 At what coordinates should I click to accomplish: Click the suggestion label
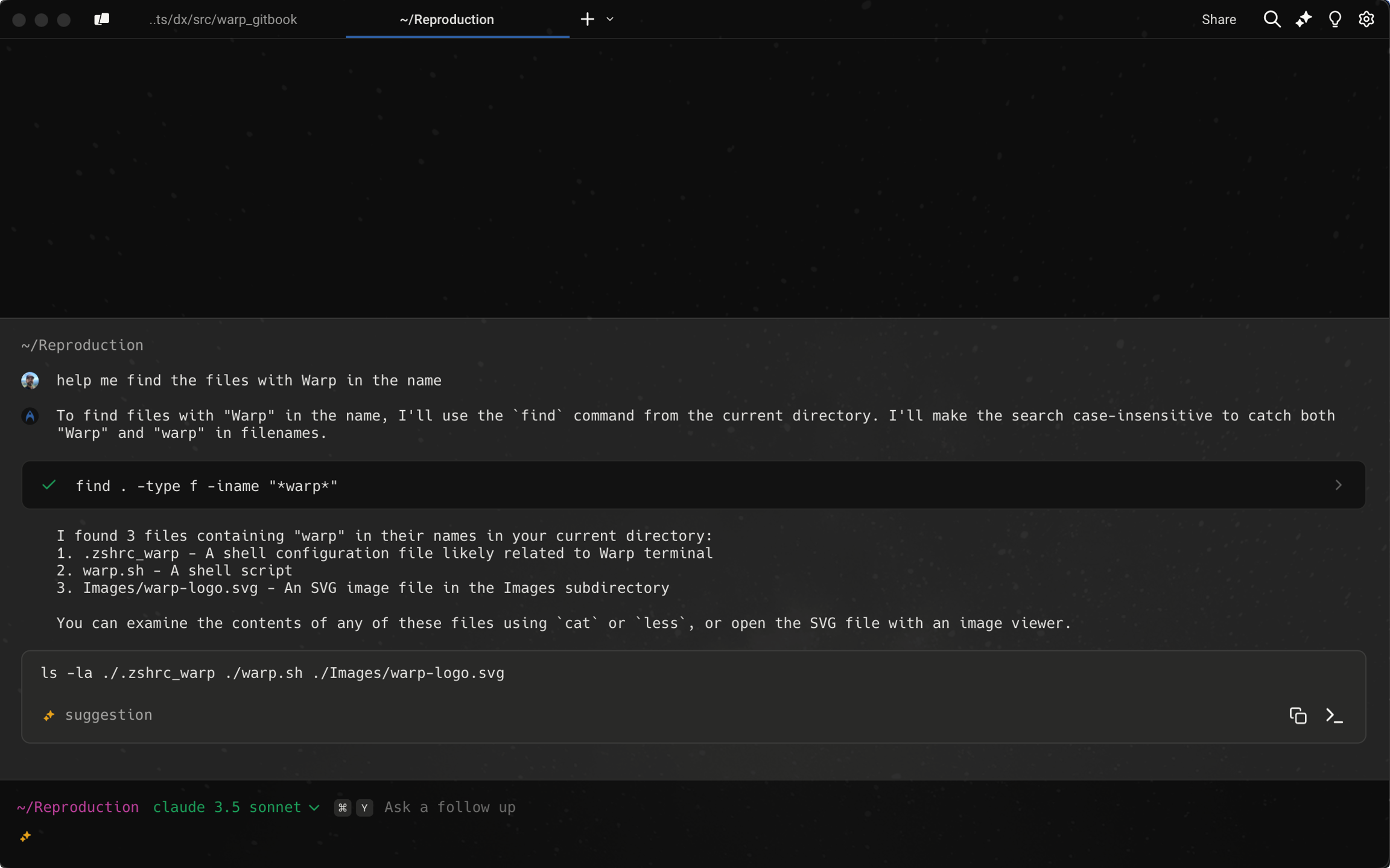(x=109, y=715)
